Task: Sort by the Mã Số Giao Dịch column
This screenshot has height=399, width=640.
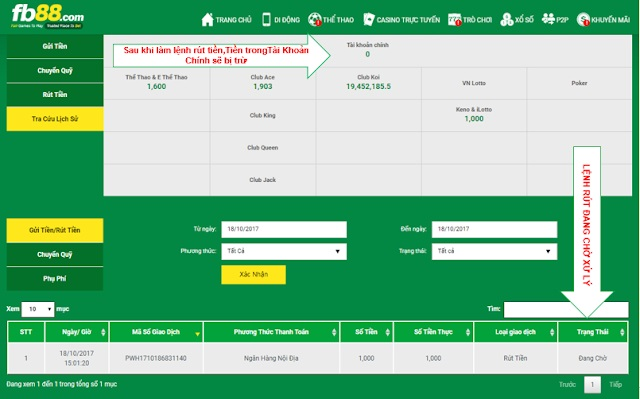Action: click(156, 332)
